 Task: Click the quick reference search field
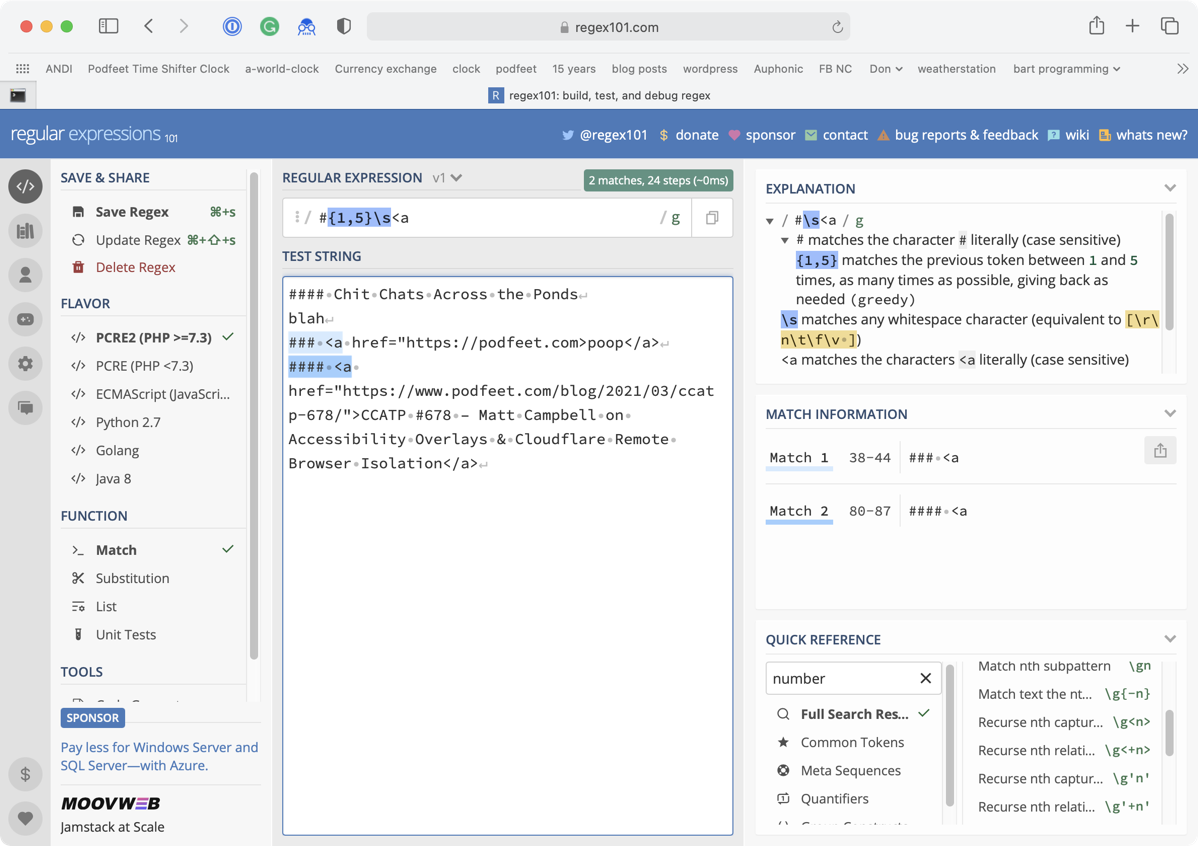840,678
